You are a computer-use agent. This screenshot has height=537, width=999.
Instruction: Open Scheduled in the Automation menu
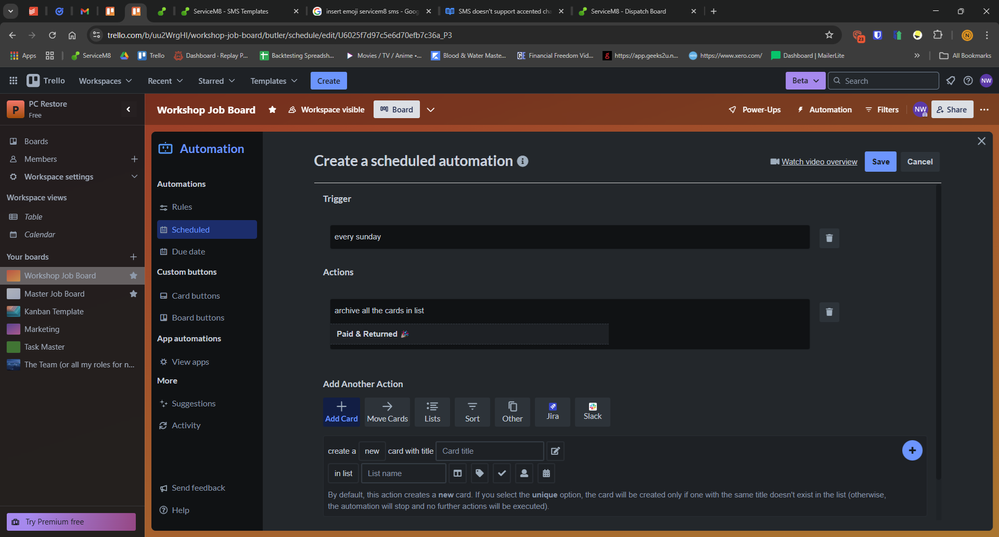pos(206,229)
